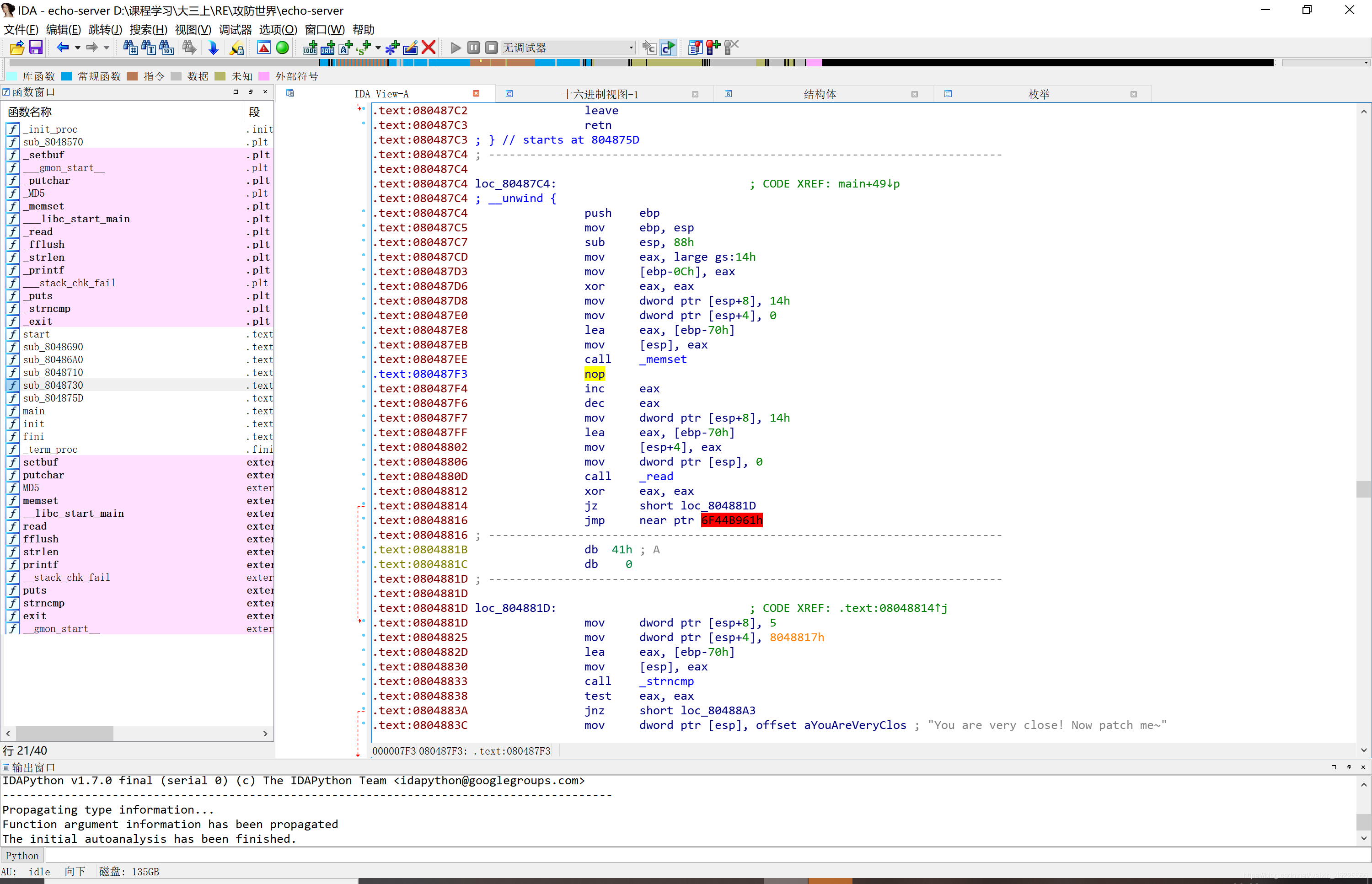1372x884 pixels.
Task: Select sub_804875D in the functions list
Action: pos(139,398)
